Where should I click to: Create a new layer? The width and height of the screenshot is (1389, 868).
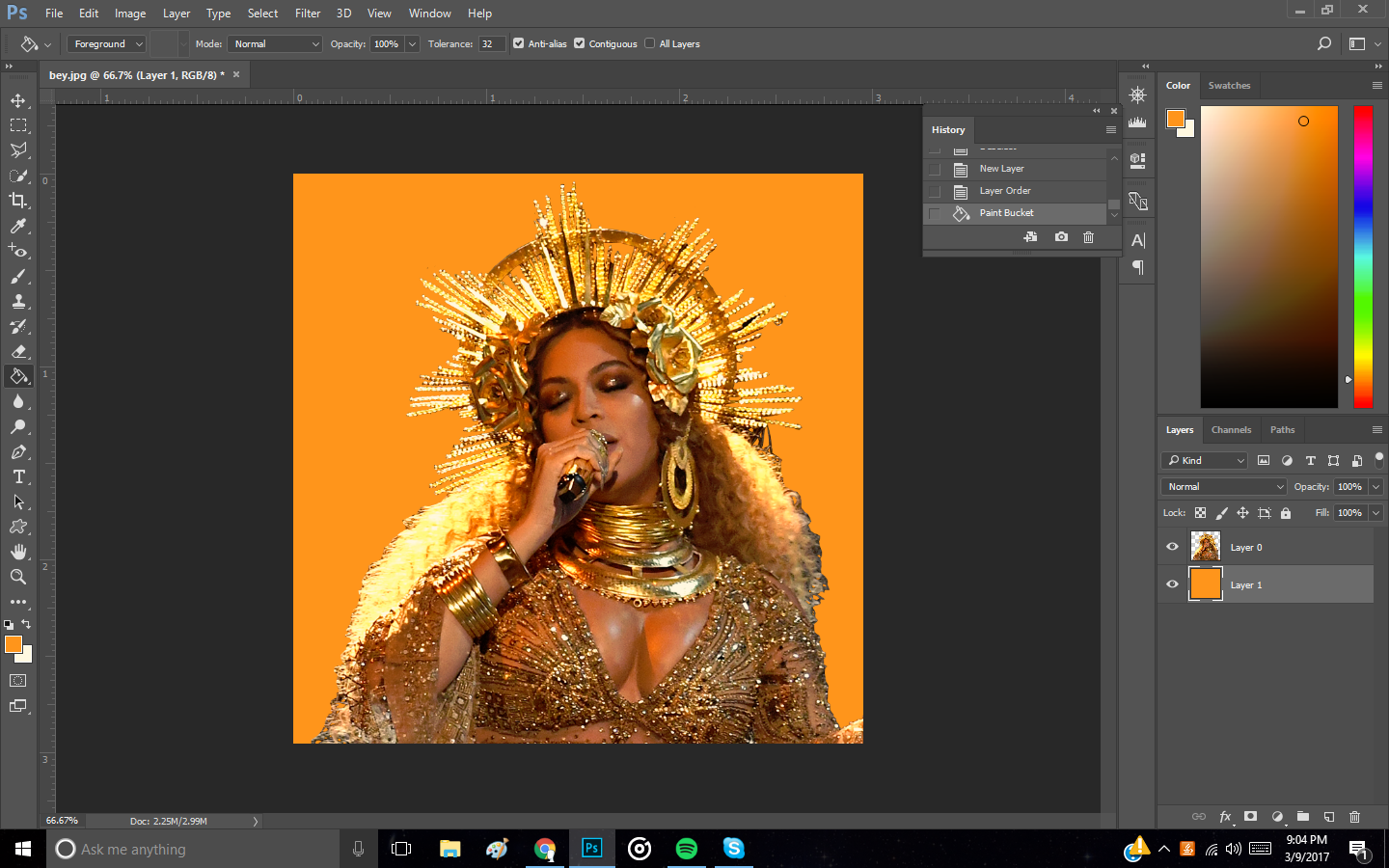[x=1329, y=816]
